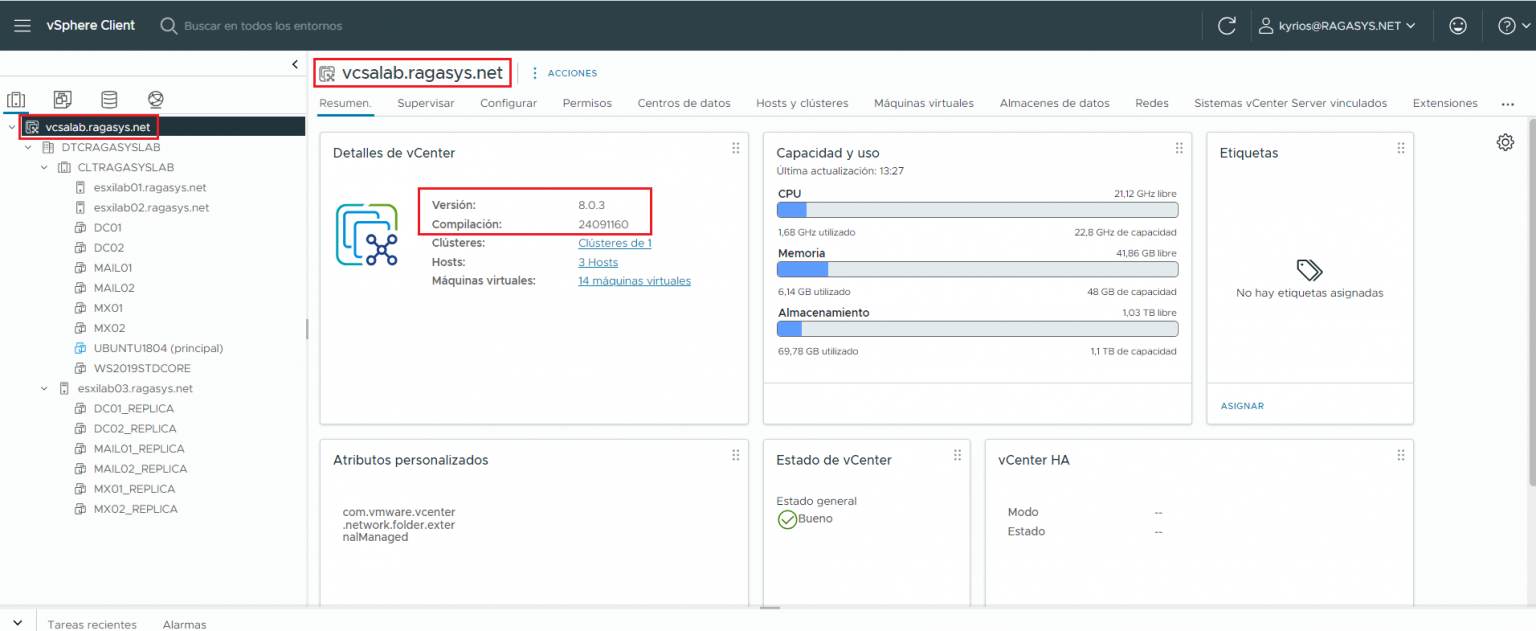Click the Almacenamiento usage bar

pos(977,329)
